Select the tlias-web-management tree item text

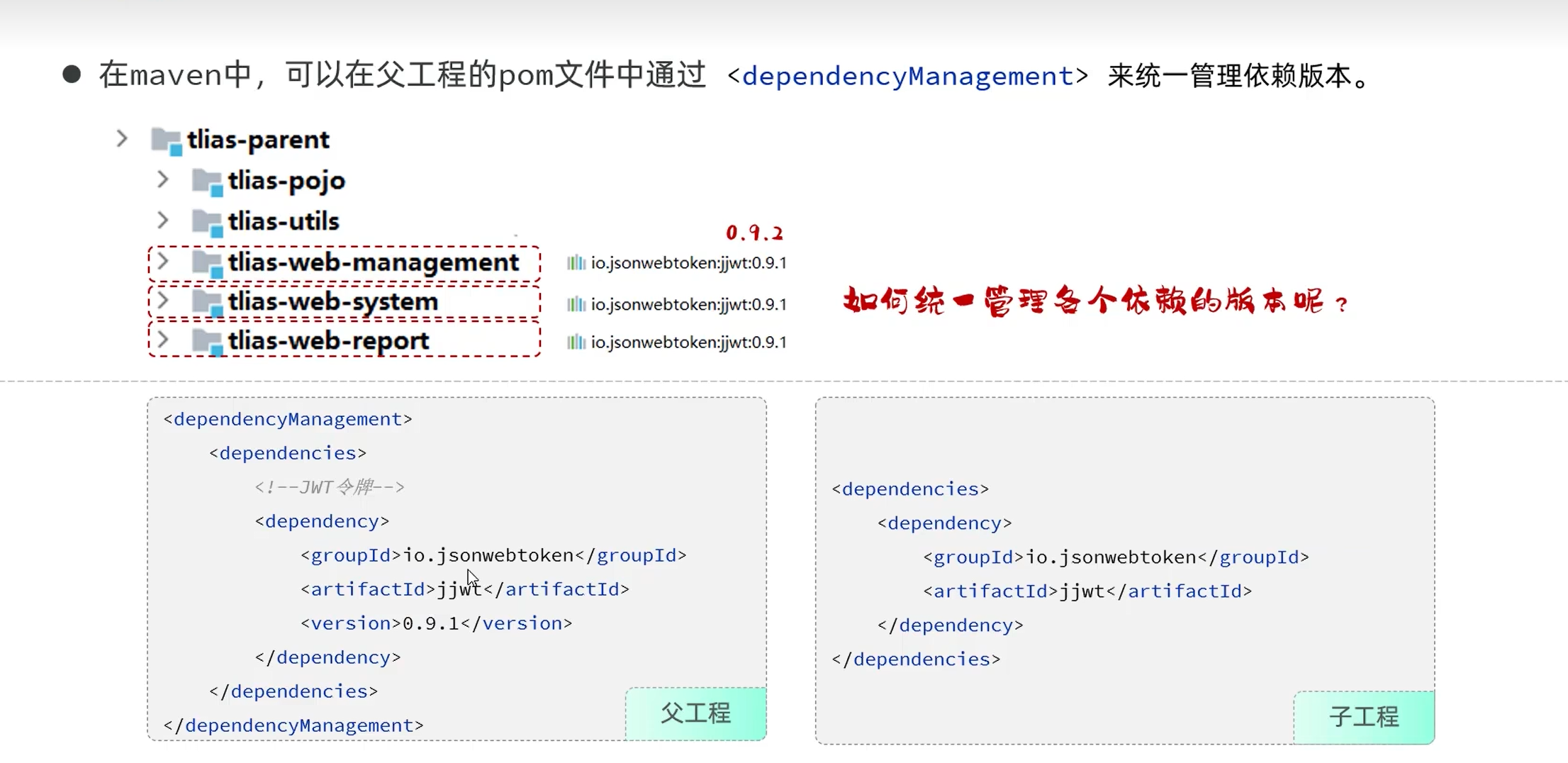click(374, 262)
